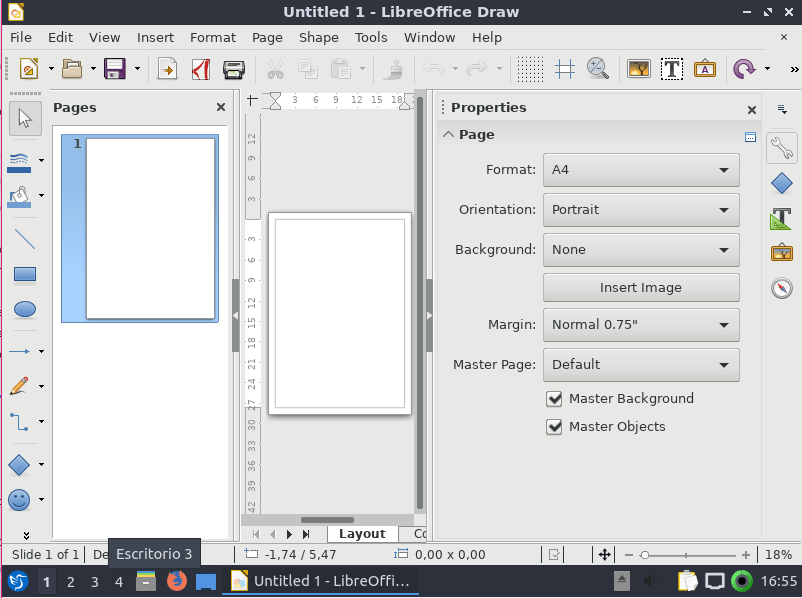Select the page 1 thumbnail in Pages panel
The image size is (802, 598).
pos(140,228)
